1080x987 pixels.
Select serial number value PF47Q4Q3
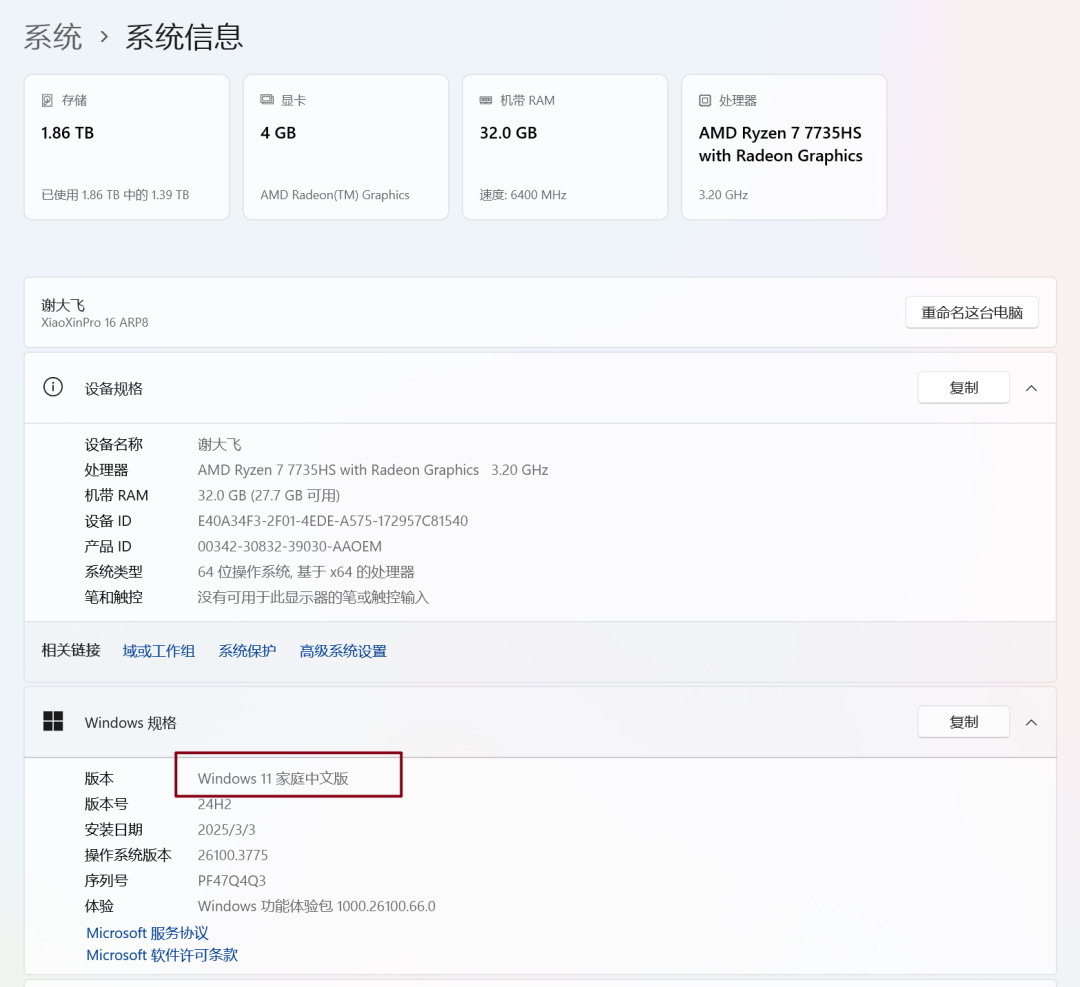pyautogui.click(x=231, y=880)
